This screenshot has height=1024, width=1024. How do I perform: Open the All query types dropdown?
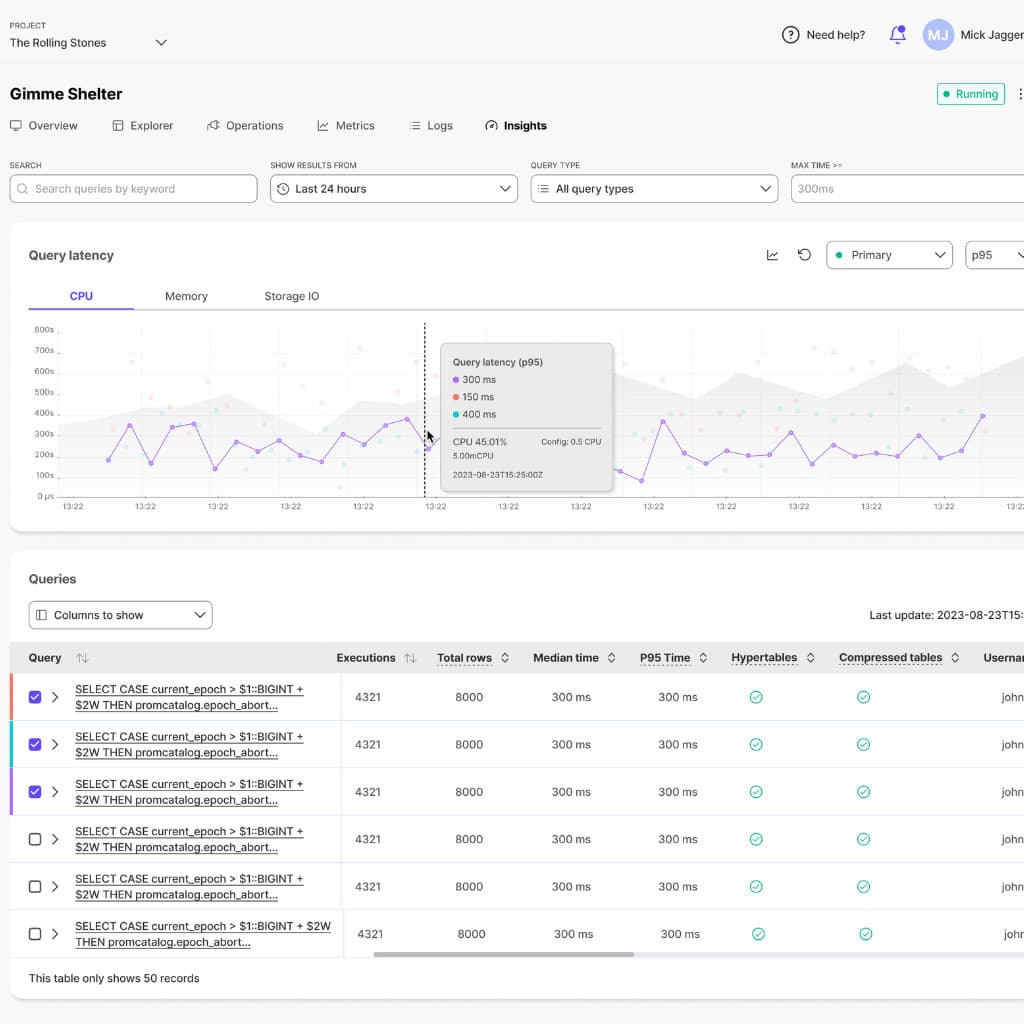click(654, 189)
